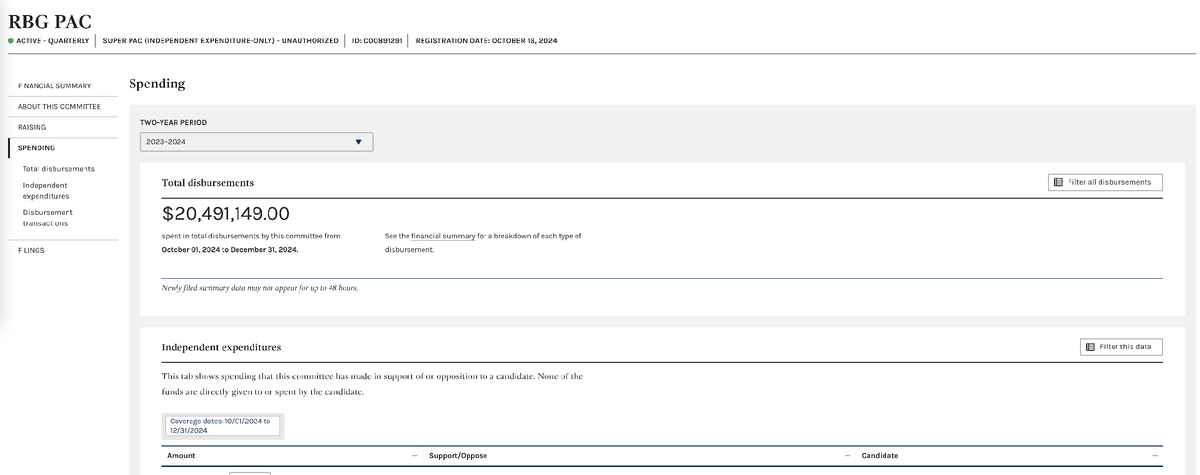Click the ID: C00891291 label

coord(377,41)
